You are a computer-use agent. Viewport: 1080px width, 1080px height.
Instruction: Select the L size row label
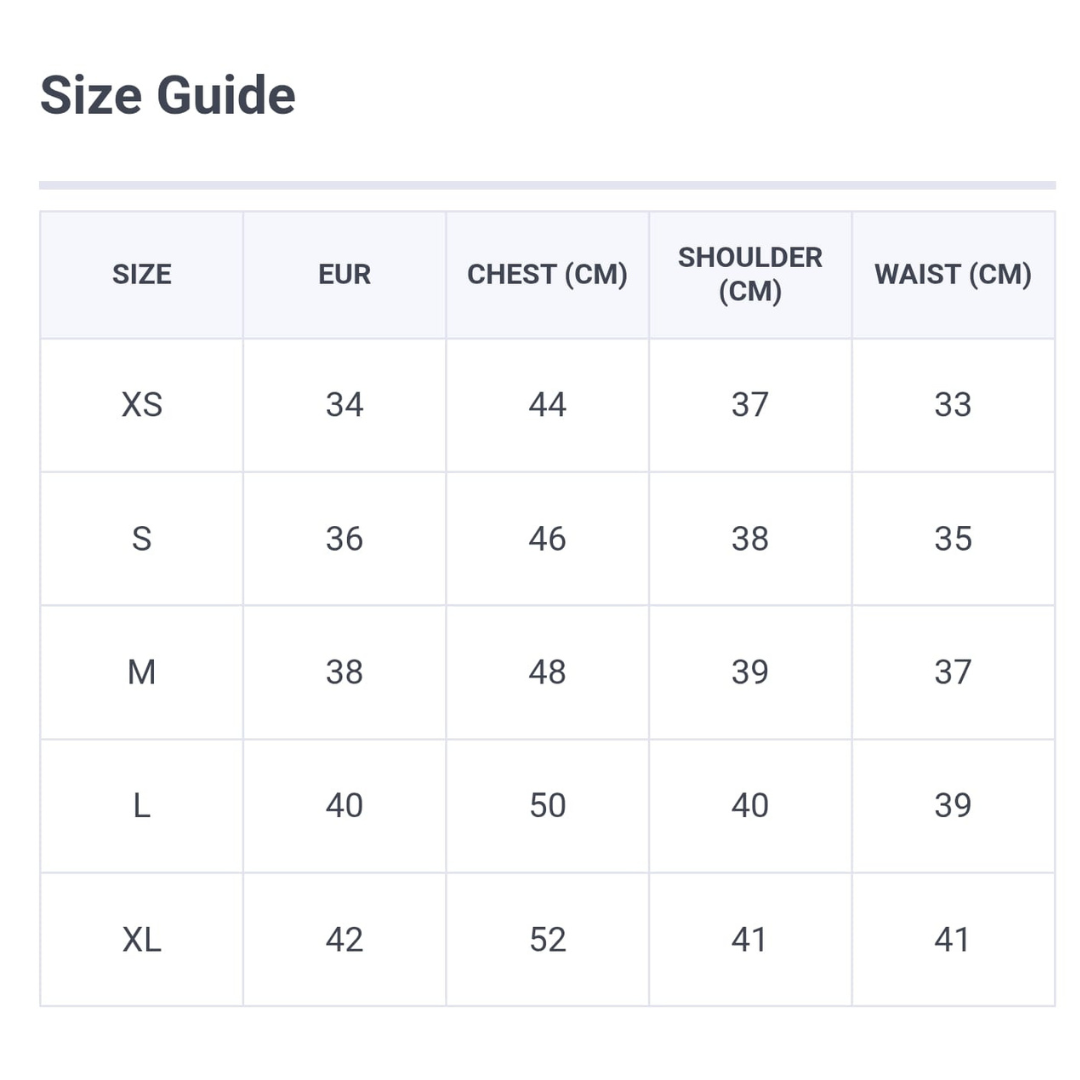(141, 806)
